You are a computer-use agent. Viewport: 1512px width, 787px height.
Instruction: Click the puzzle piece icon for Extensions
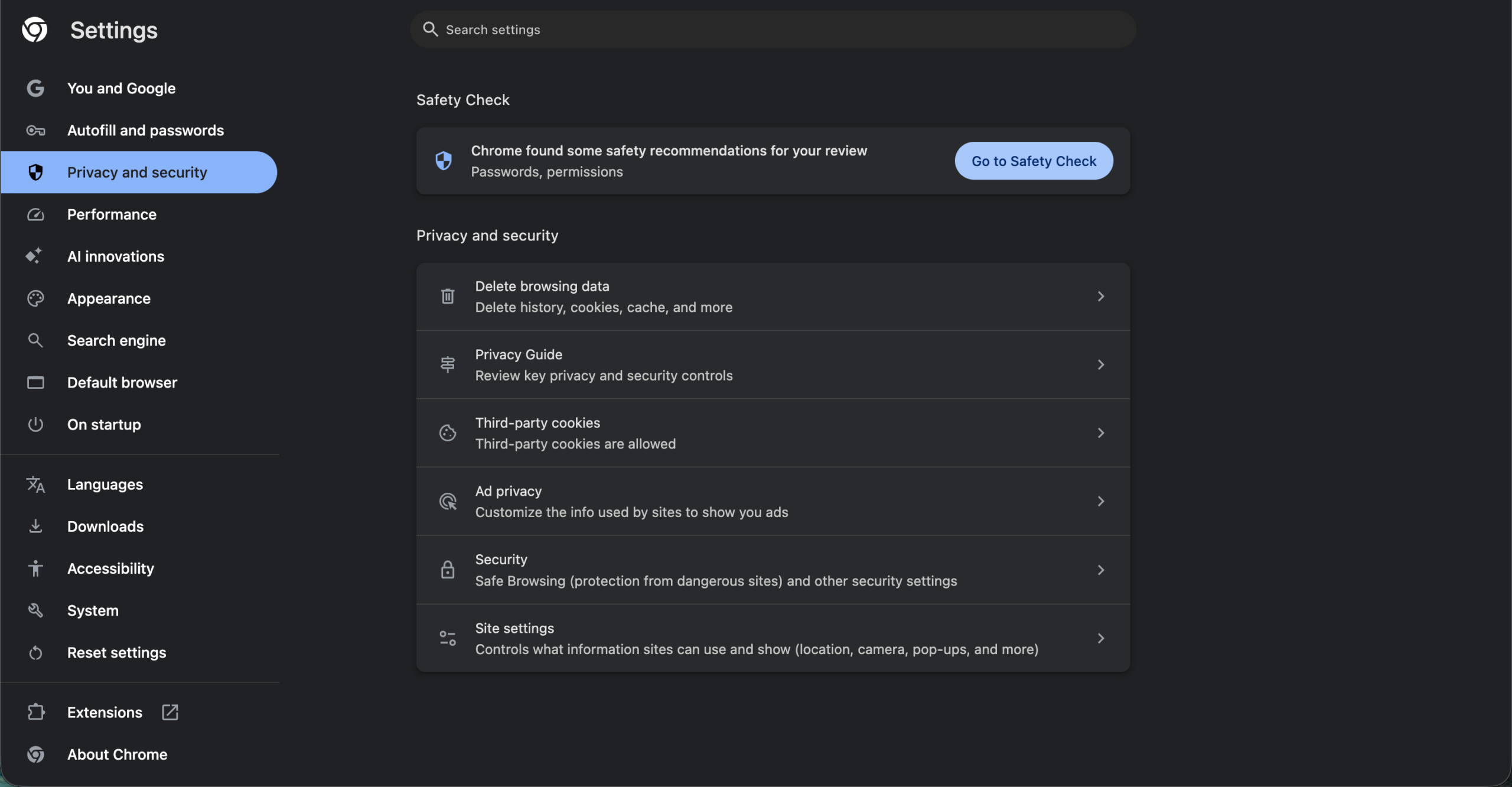36,712
